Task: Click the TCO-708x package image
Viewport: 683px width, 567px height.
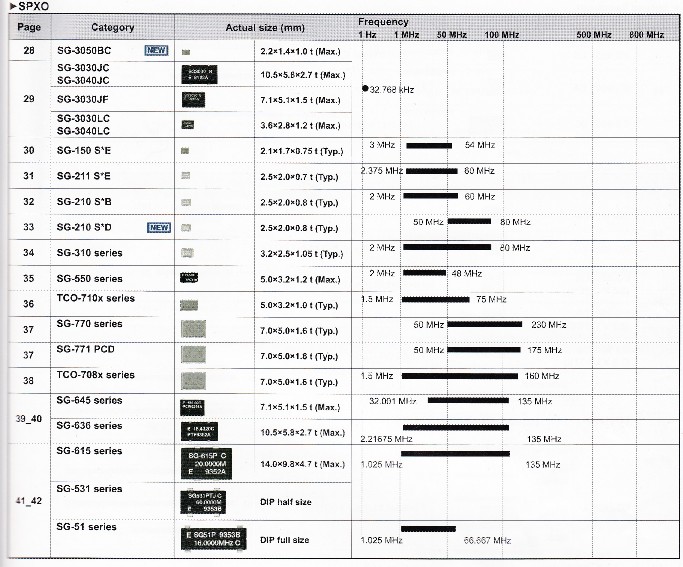Action: click(193, 381)
